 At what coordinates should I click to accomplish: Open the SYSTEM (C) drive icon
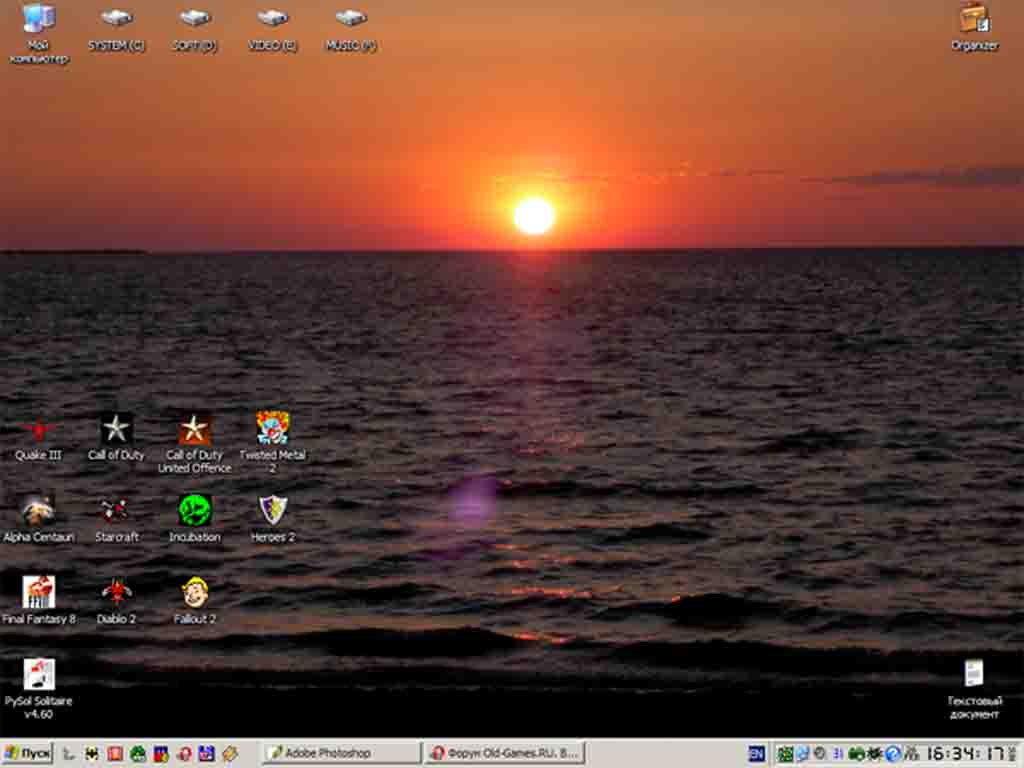click(116, 20)
